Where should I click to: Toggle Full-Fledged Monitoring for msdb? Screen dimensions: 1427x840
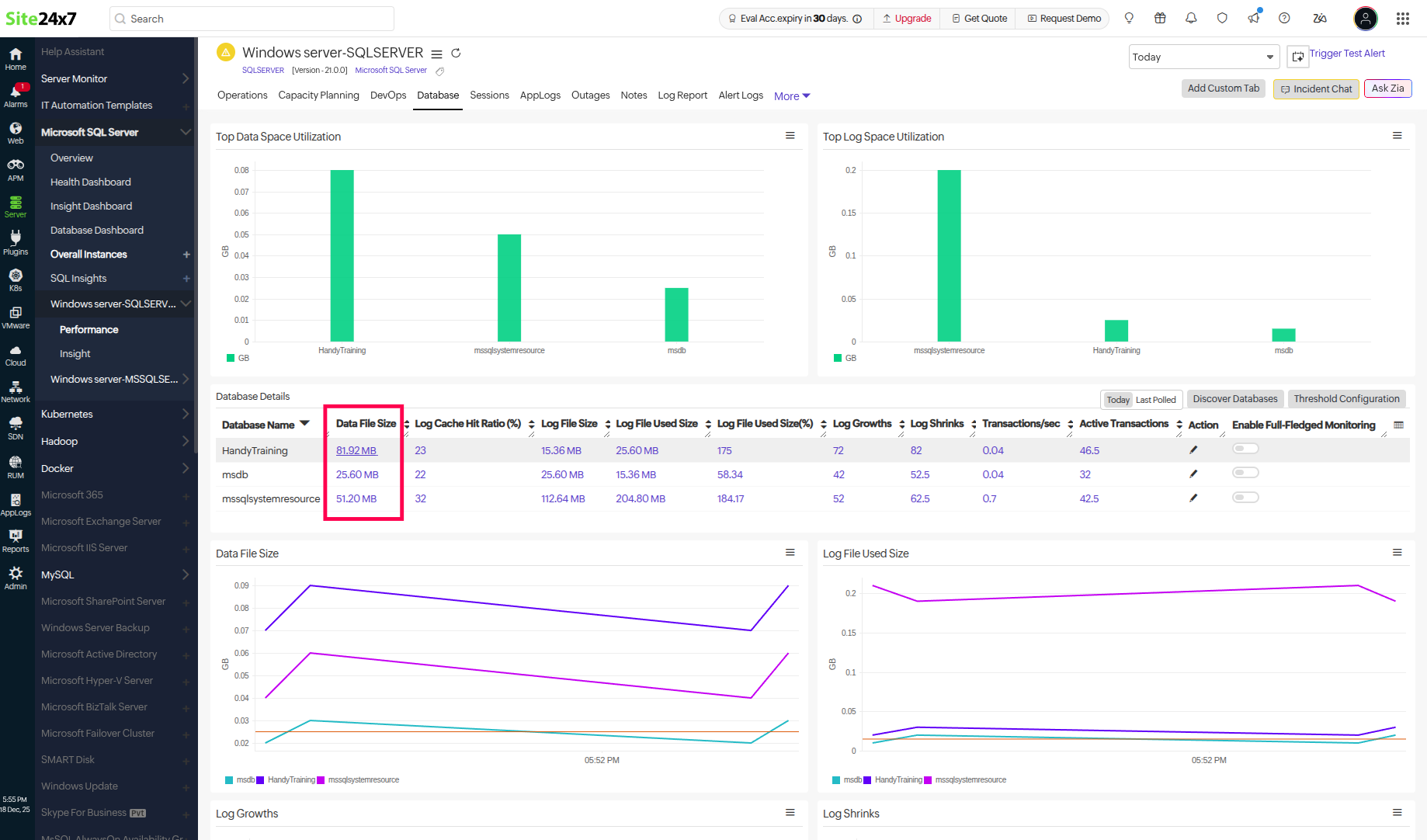click(x=1245, y=473)
